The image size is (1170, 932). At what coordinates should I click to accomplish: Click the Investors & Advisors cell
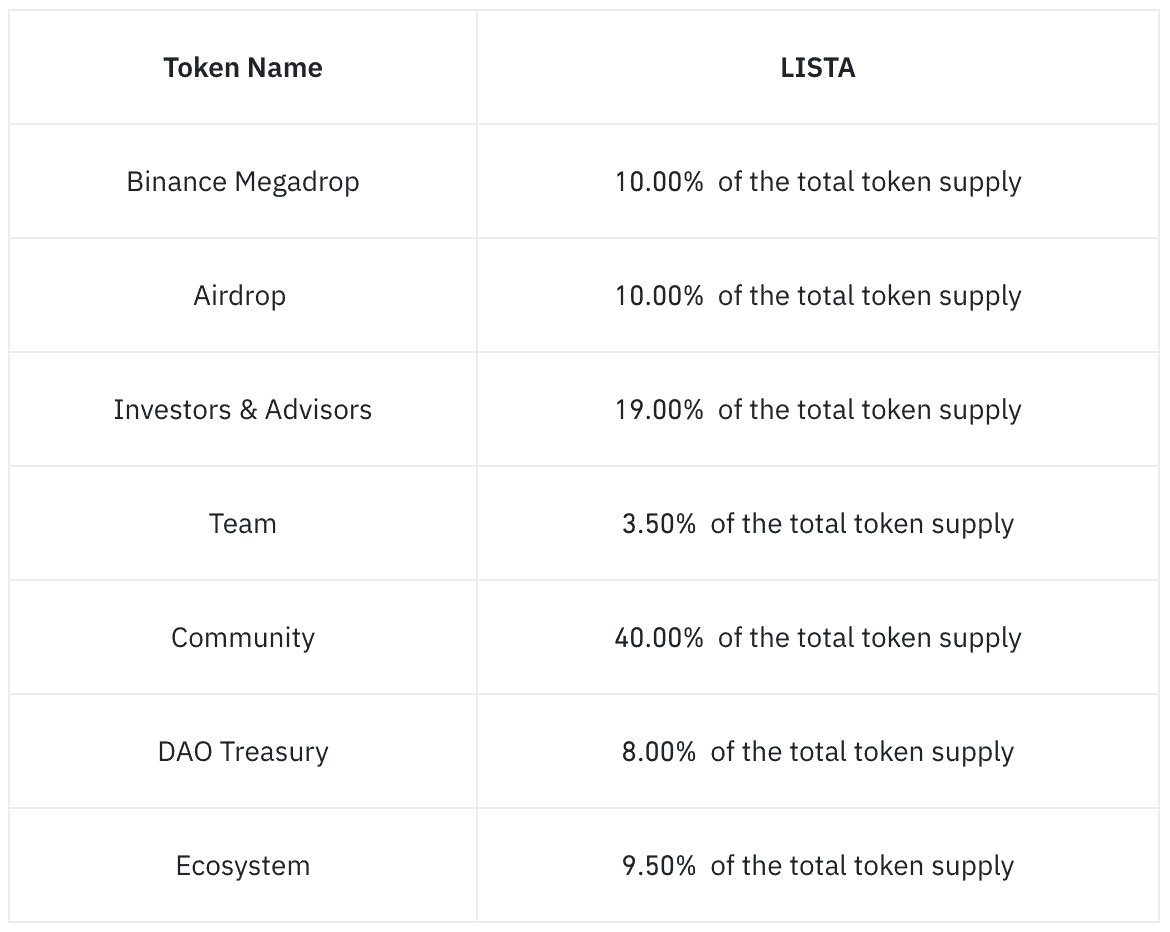[243, 410]
